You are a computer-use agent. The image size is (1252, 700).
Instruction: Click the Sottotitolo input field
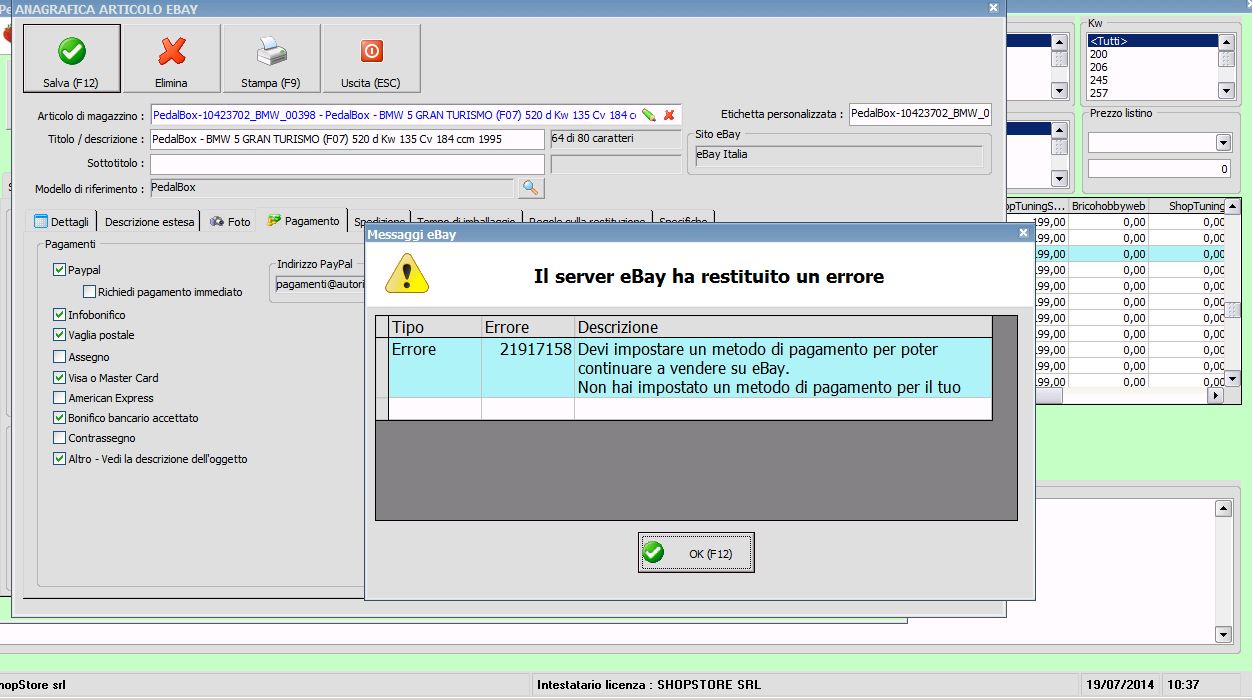pos(347,163)
